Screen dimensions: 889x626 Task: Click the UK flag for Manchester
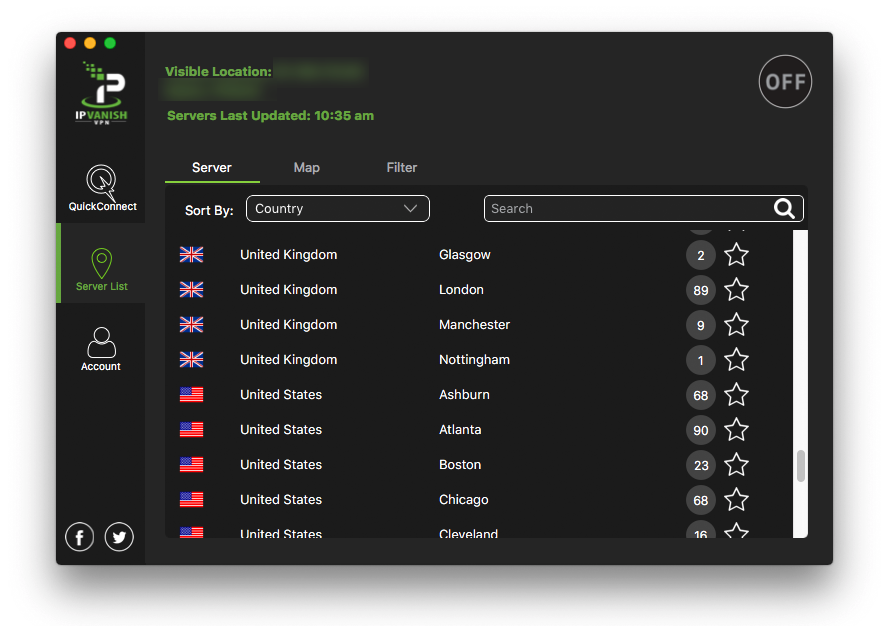point(192,325)
